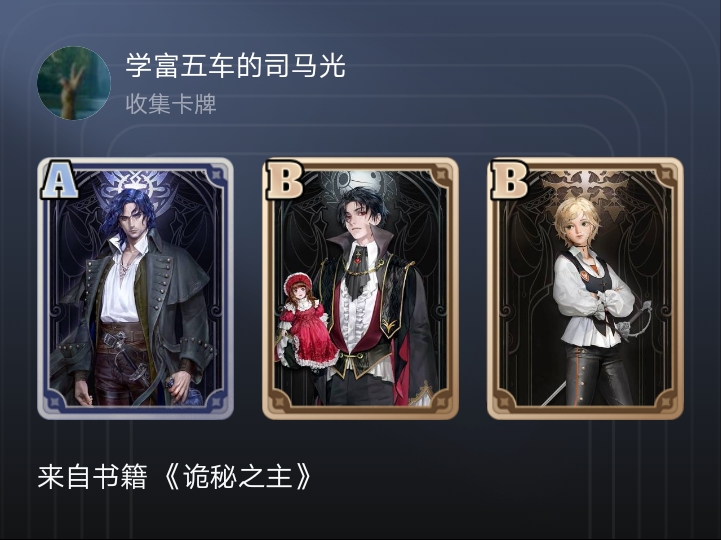
Task: Click the red-dress doll figure
Action: click(306, 321)
